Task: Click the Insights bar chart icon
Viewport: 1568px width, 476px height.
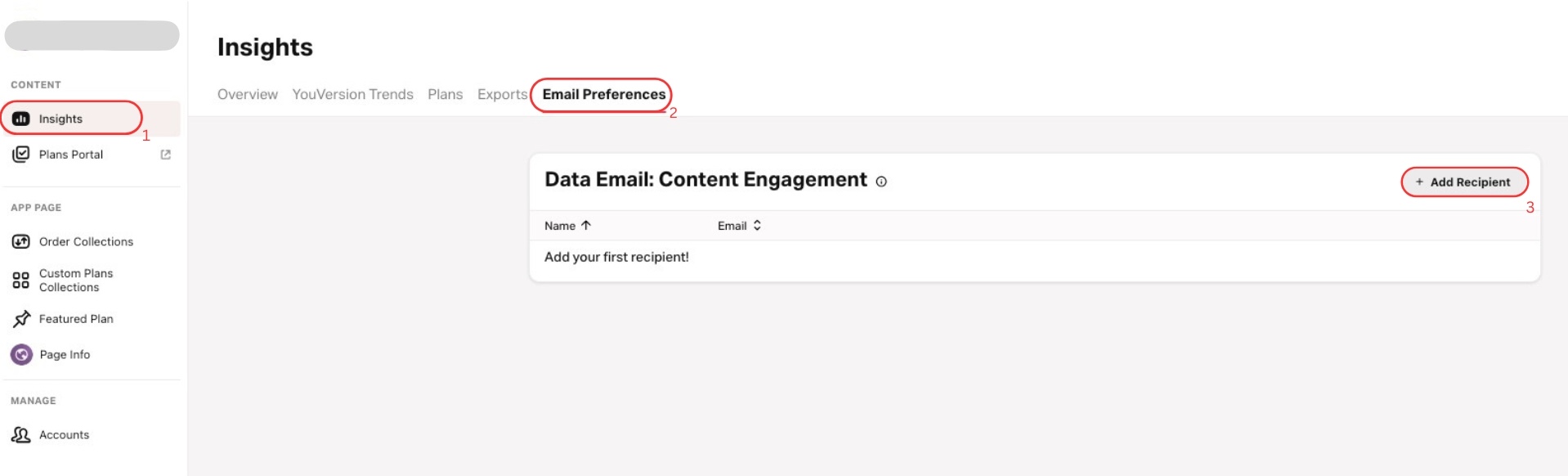Action: point(21,119)
